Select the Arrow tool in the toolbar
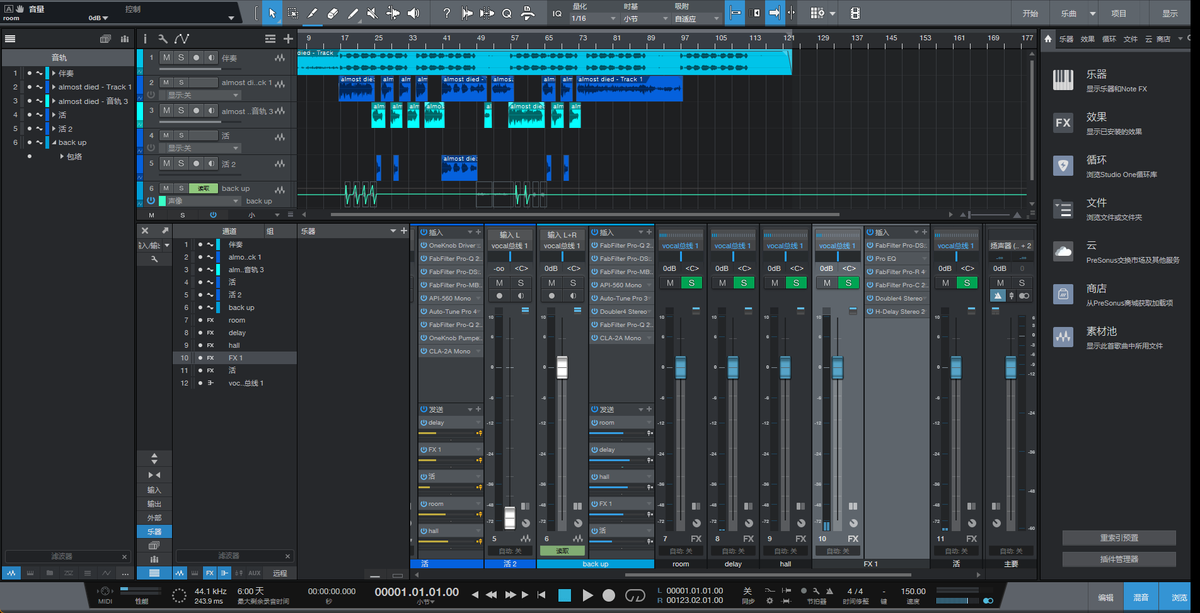The image size is (1200, 613). (x=271, y=13)
